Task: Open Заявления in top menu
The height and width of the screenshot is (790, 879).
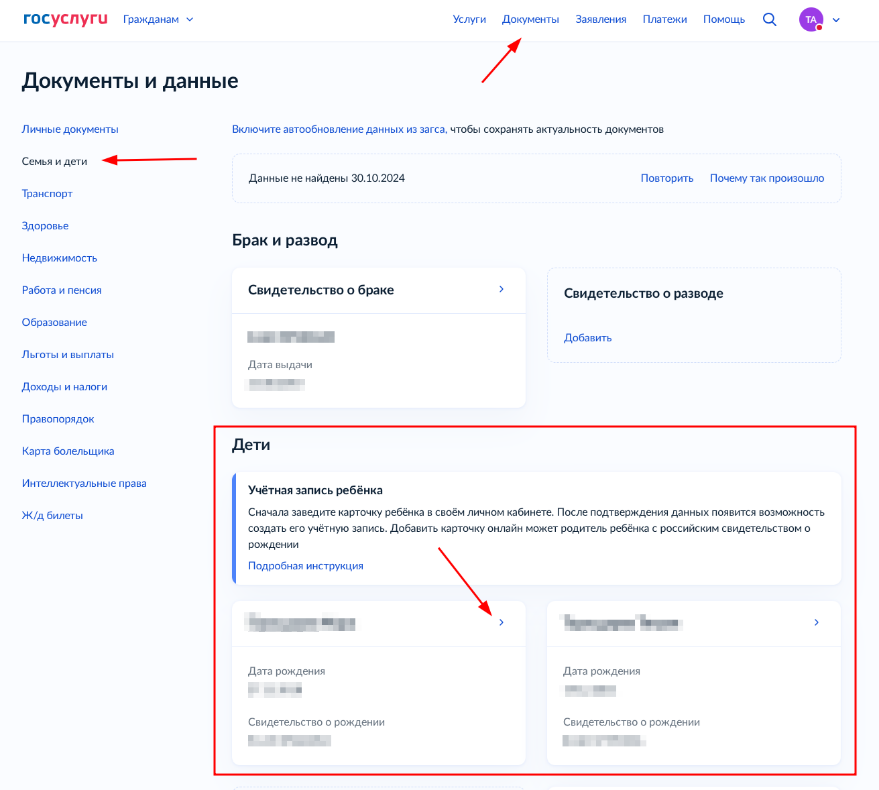Action: (x=601, y=19)
